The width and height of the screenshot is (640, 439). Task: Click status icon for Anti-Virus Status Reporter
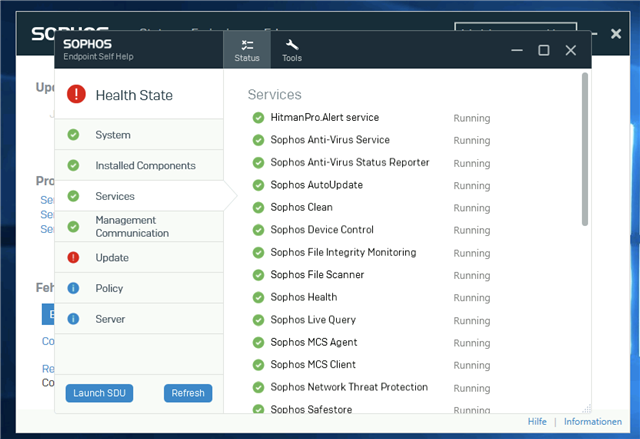(x=258, y=162)
